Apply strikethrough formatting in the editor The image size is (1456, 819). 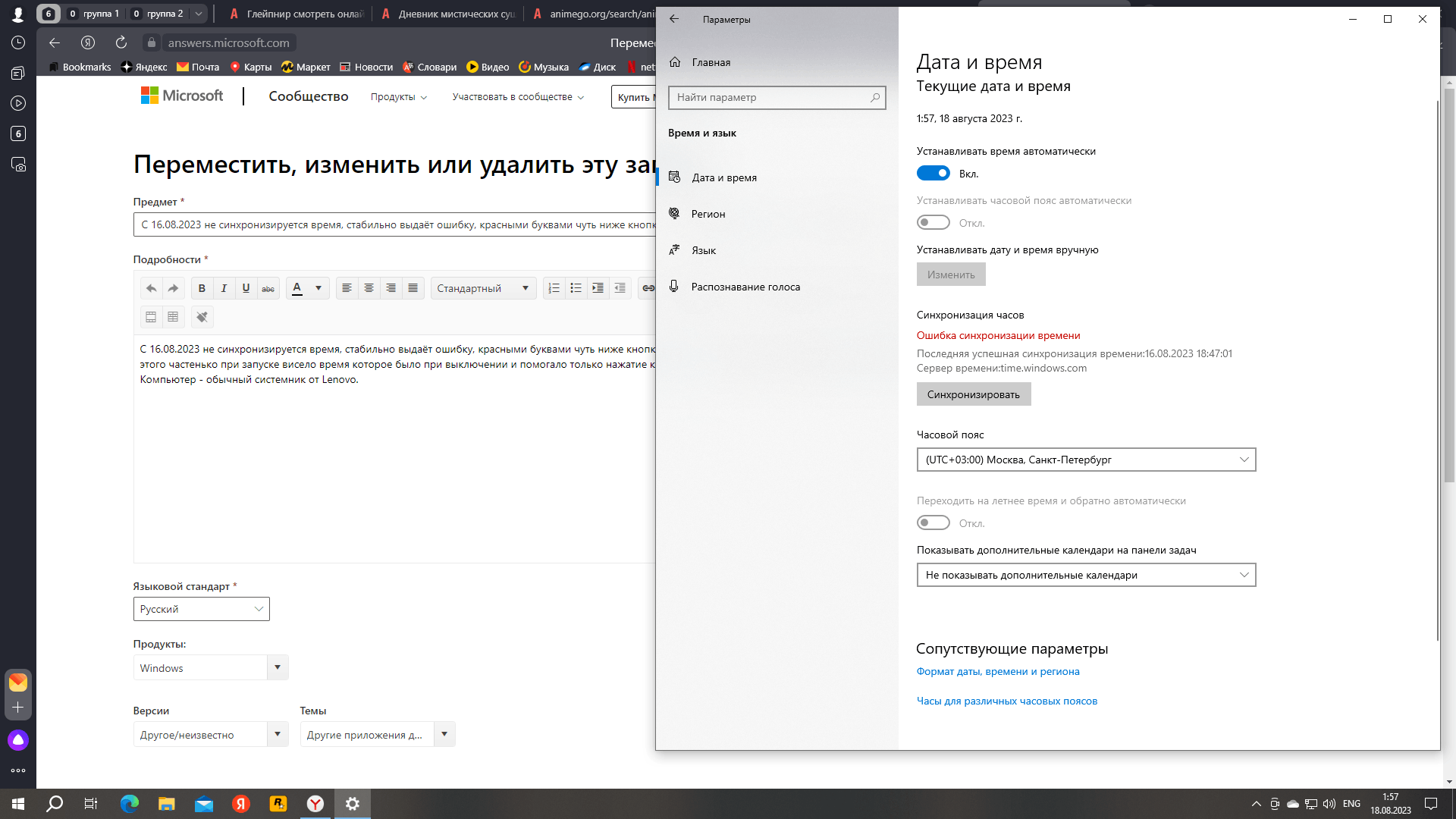268,288
